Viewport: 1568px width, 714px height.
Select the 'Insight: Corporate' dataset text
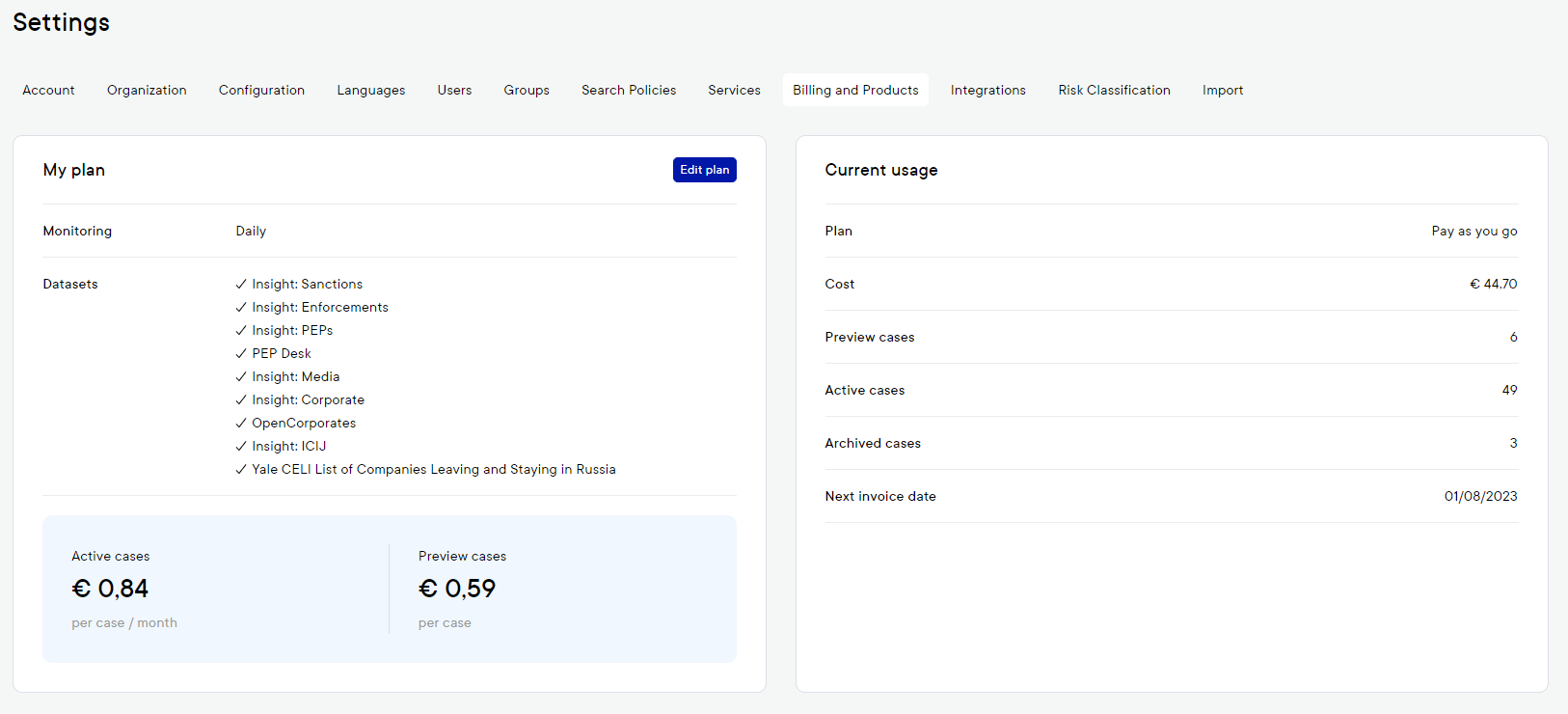click(x=309, y=399)
